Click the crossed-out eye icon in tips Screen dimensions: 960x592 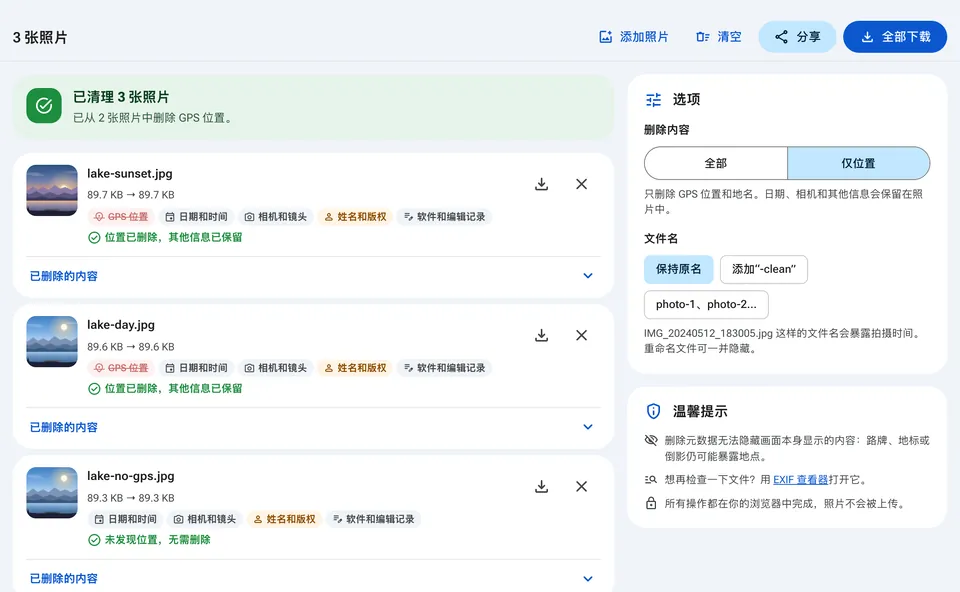(651, 440)
